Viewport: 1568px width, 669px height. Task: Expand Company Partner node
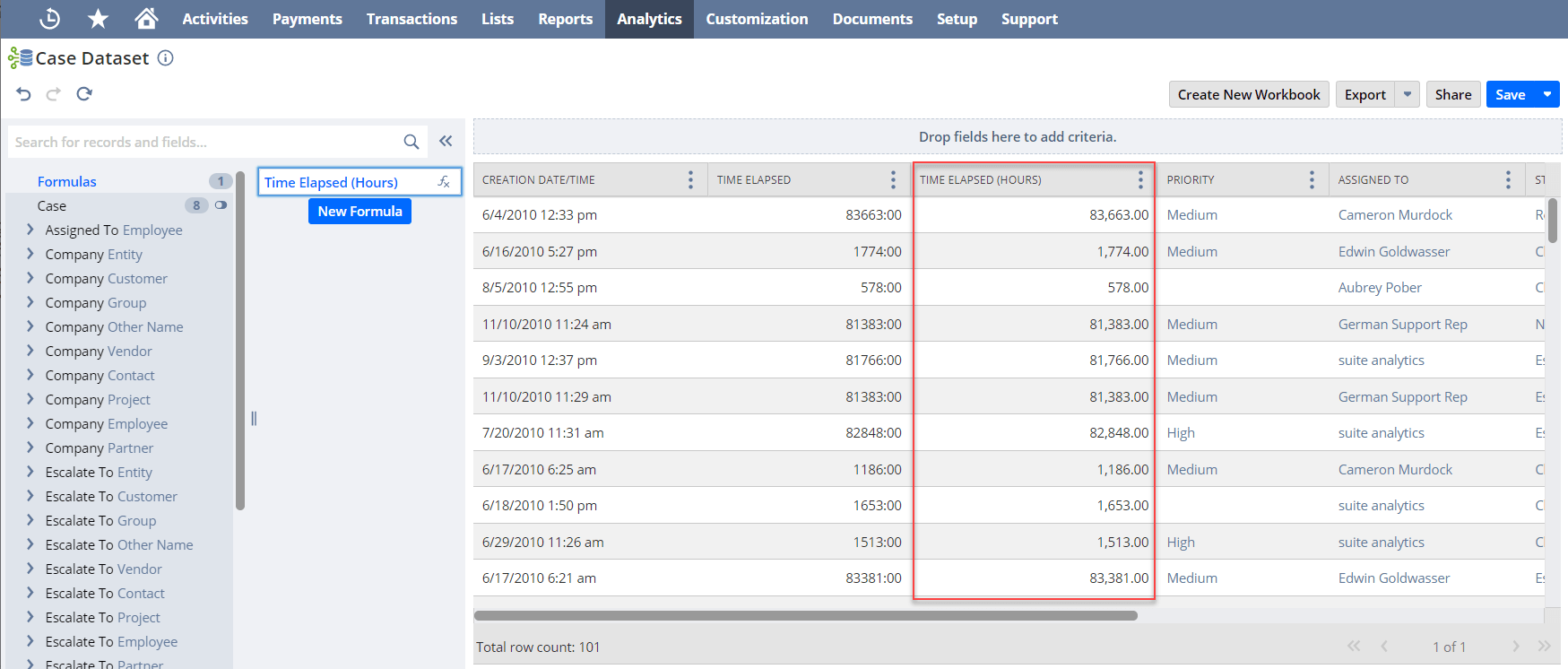tap(30, 447)
